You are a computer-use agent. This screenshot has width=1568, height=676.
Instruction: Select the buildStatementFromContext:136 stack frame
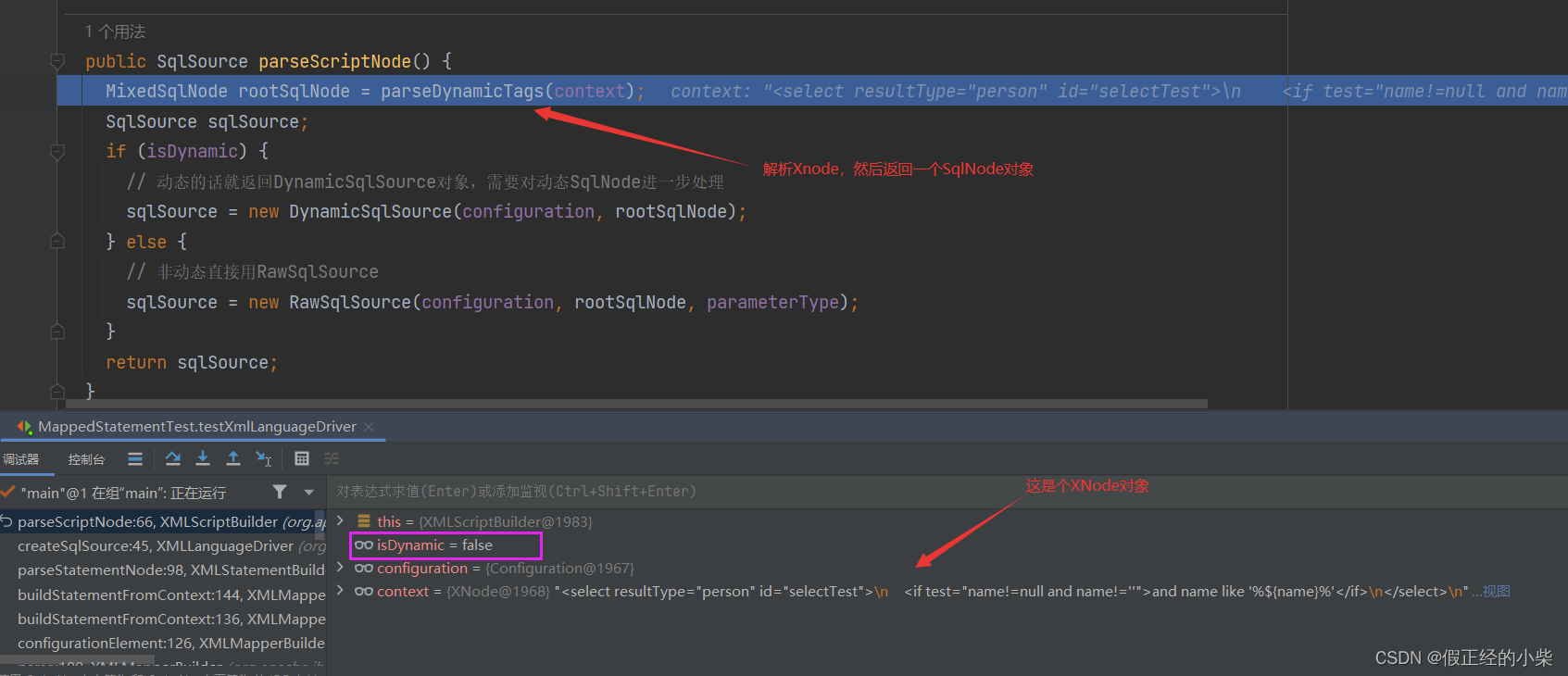(163, 619)
